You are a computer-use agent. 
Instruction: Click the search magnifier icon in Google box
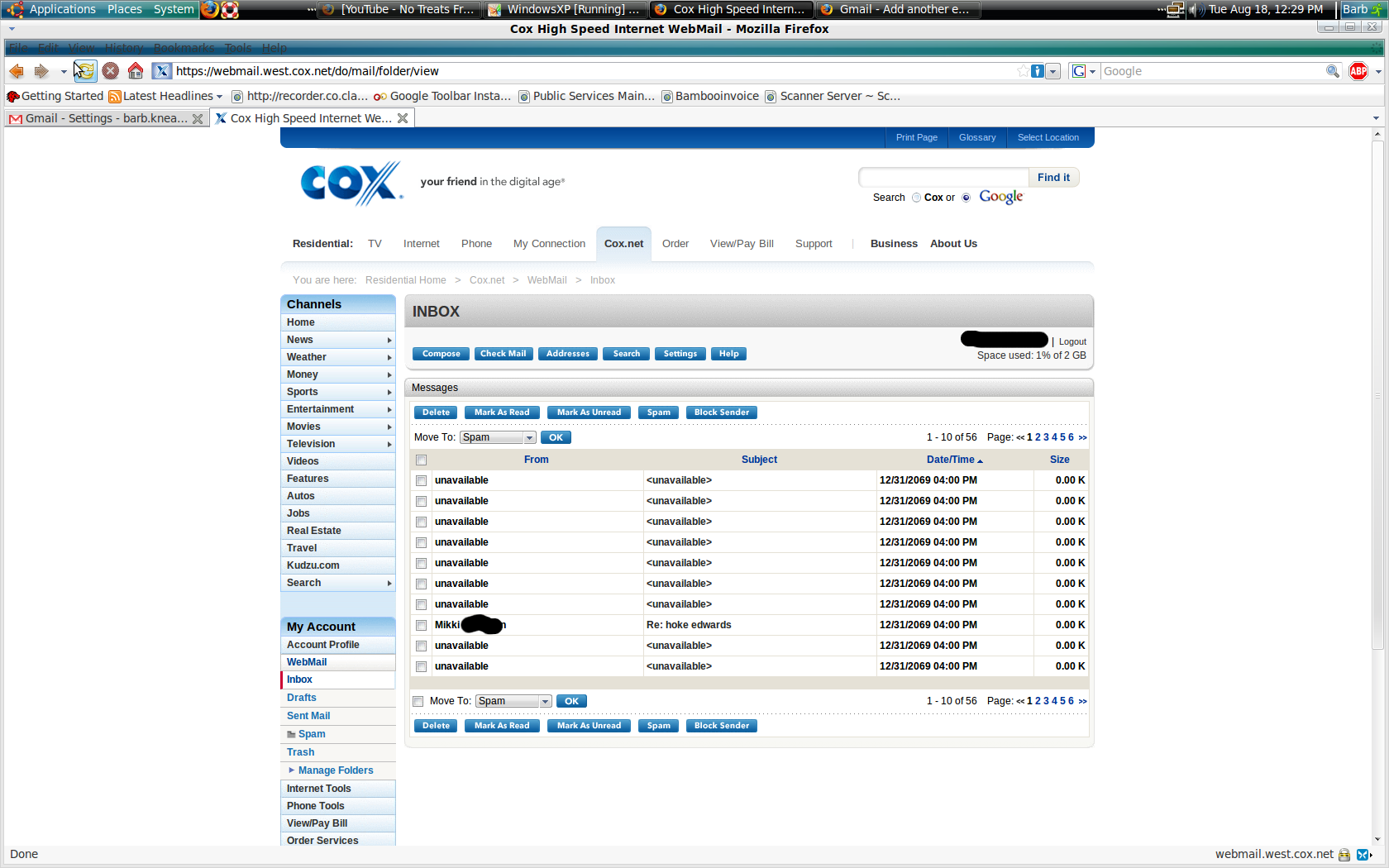tap(1332, 71)
